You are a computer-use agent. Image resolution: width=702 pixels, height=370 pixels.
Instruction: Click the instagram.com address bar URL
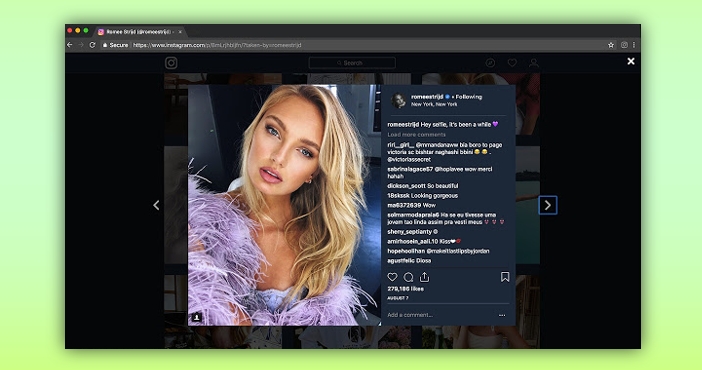coord(218,45)
